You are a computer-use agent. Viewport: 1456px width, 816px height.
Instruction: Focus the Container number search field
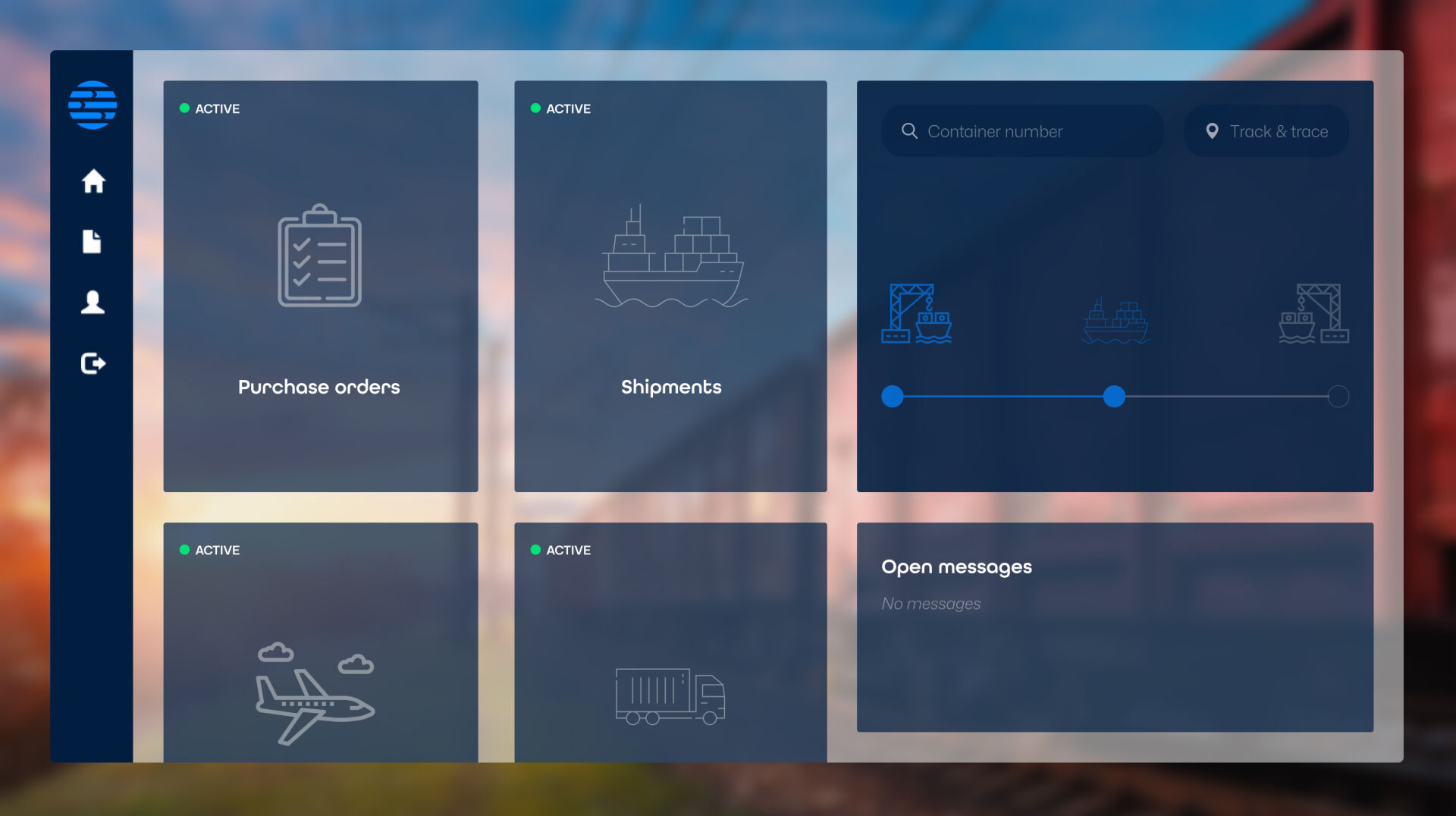(x=1022, y=131)
